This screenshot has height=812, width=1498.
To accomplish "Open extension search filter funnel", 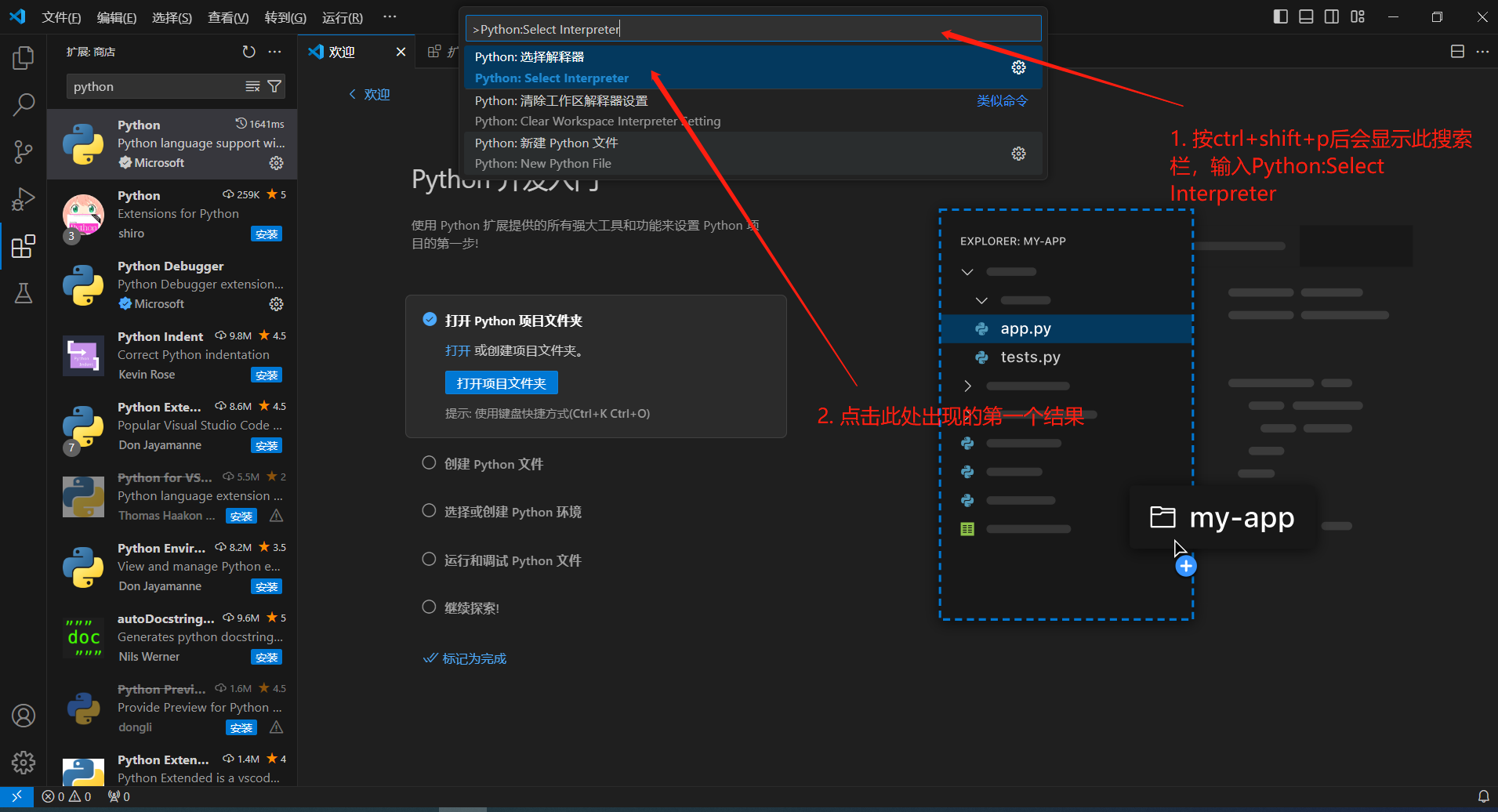I will pos(274,86).
